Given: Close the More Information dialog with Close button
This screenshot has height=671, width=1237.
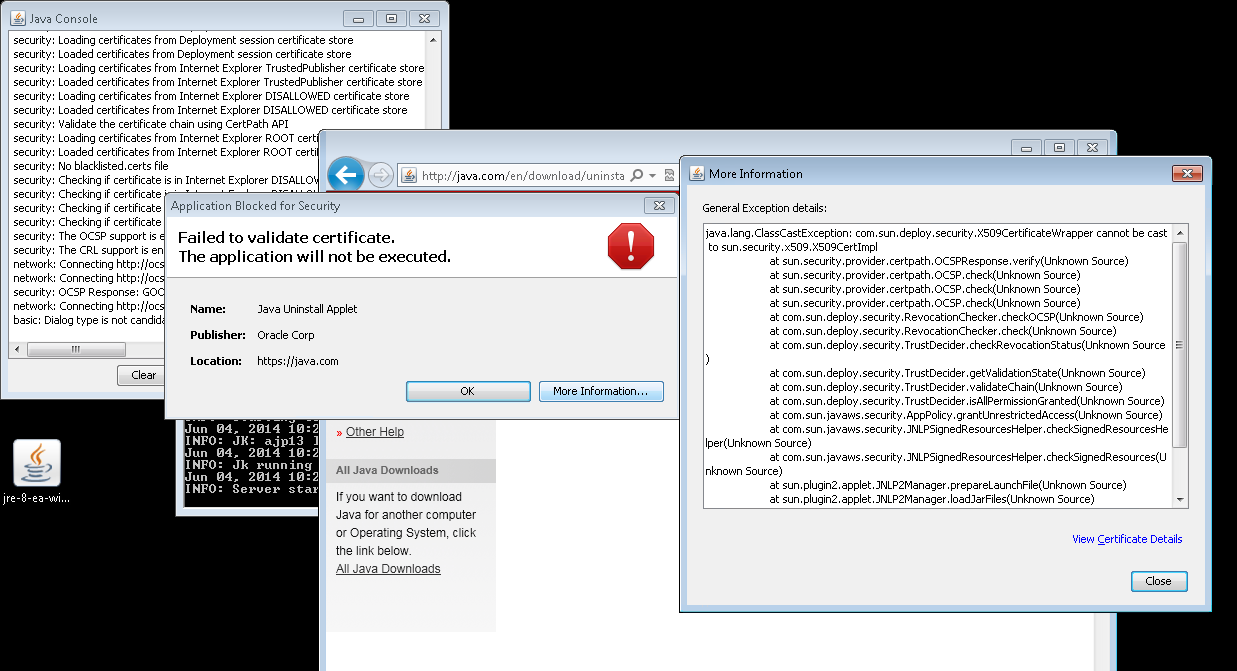Looking at the screenshot, I should [1158, 581].
